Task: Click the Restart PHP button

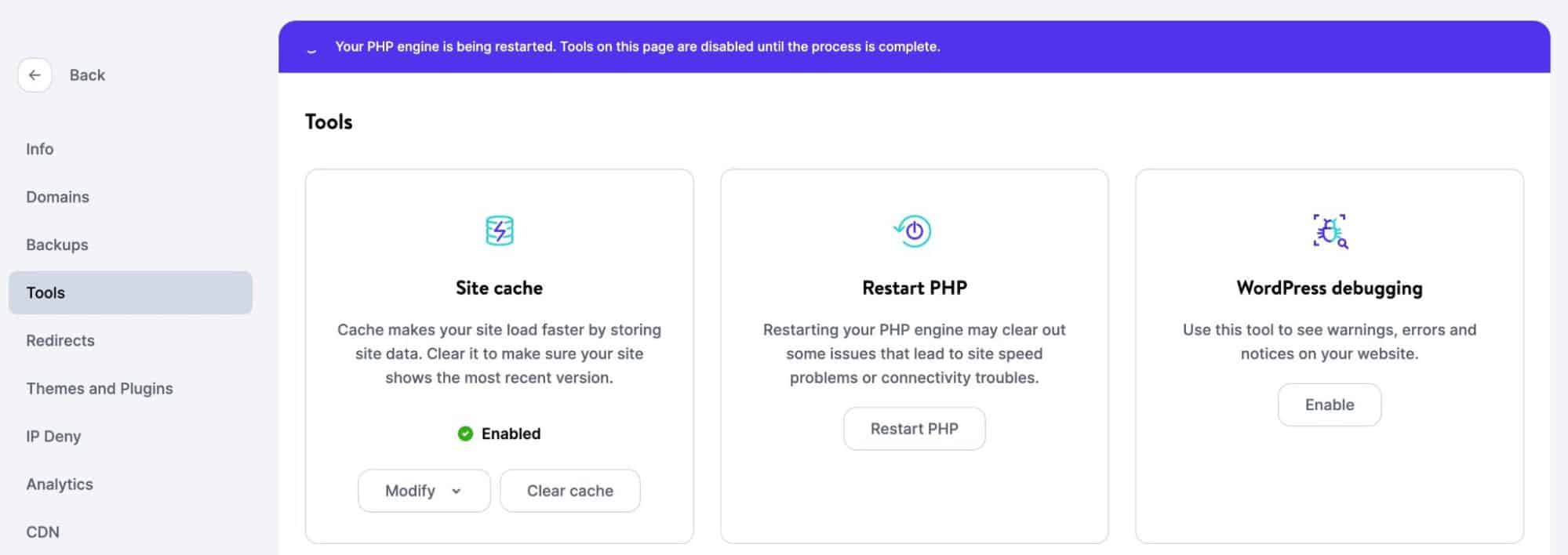Action: pos(914,428)
